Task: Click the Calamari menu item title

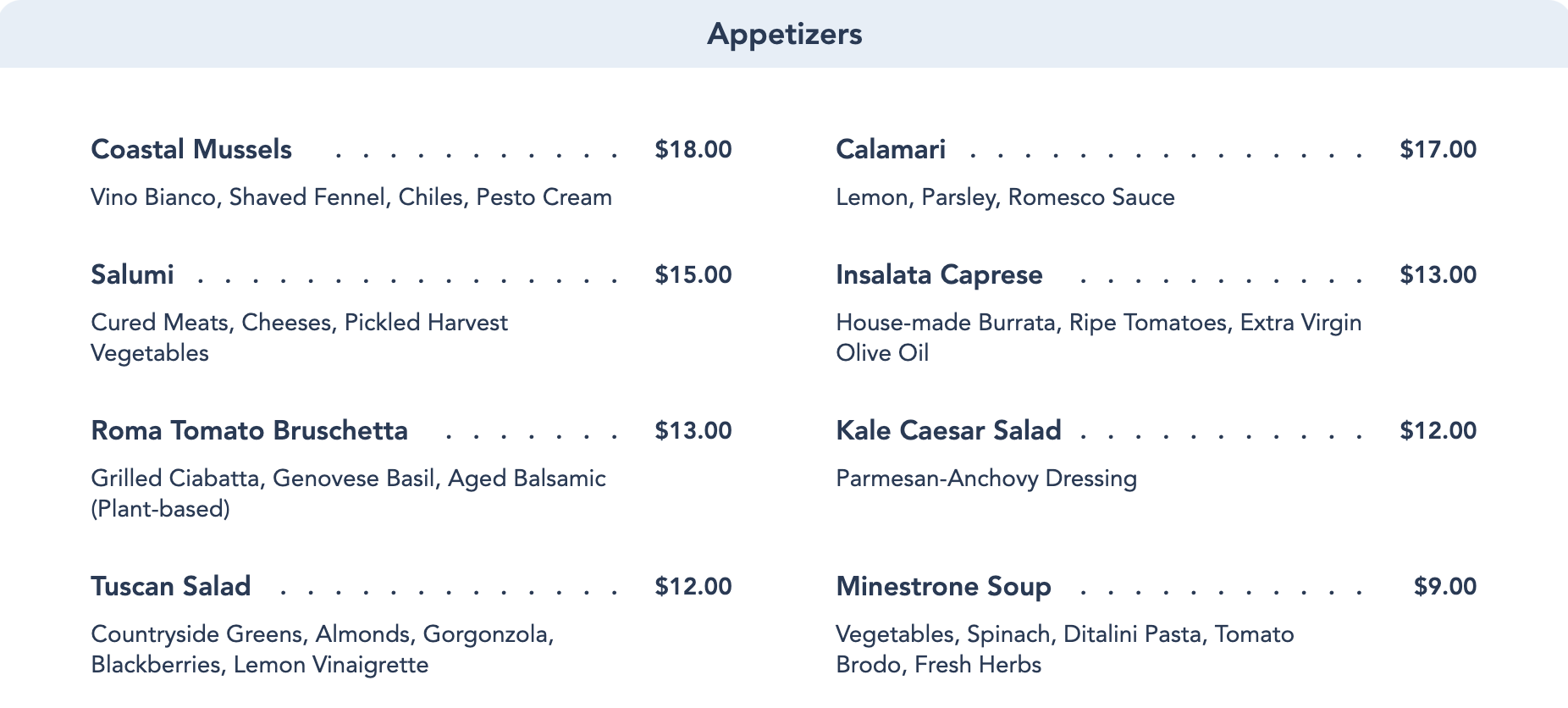Action: 890,149
